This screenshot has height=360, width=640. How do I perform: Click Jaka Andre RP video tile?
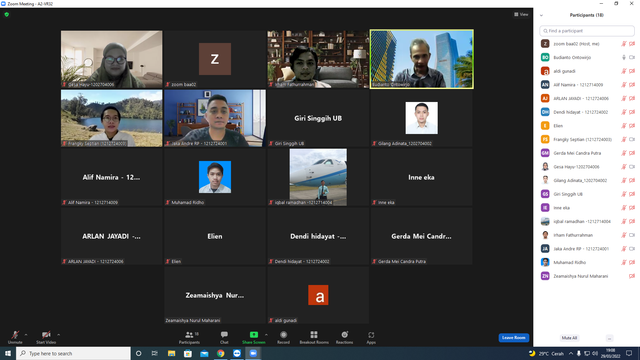[x=215, y=118]
